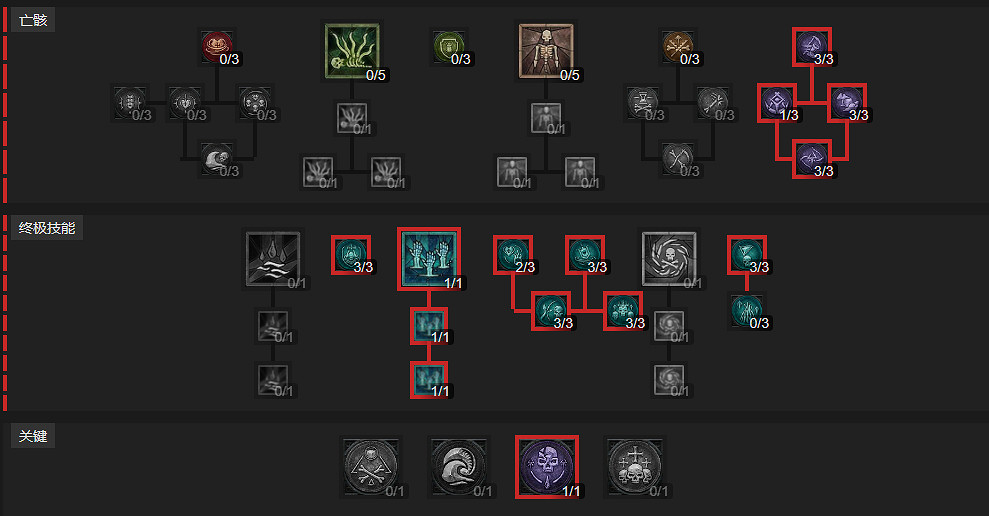Select the hands Army of the Dead skill 1/1
The width and height of the screenshot is (989, 516).
[x=429, y=259]
